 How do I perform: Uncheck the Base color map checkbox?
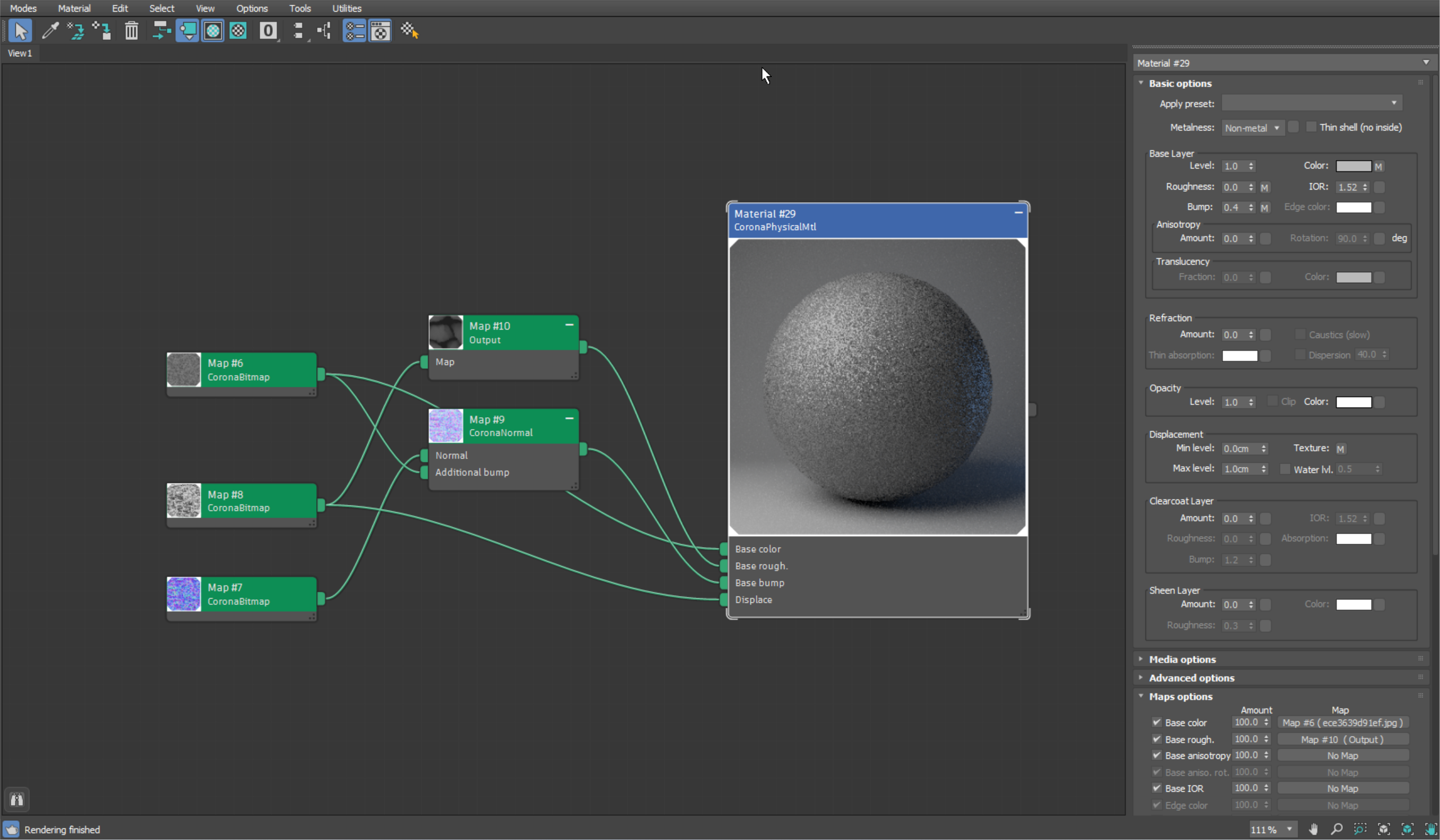(1156, 722)
